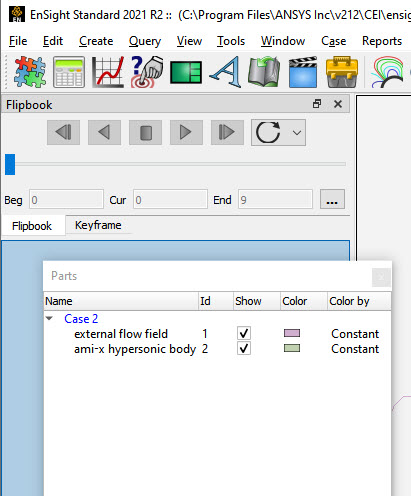Switch to the Flipbook tab
Viewport: 411px width, 496px height.
coord(32,226)
